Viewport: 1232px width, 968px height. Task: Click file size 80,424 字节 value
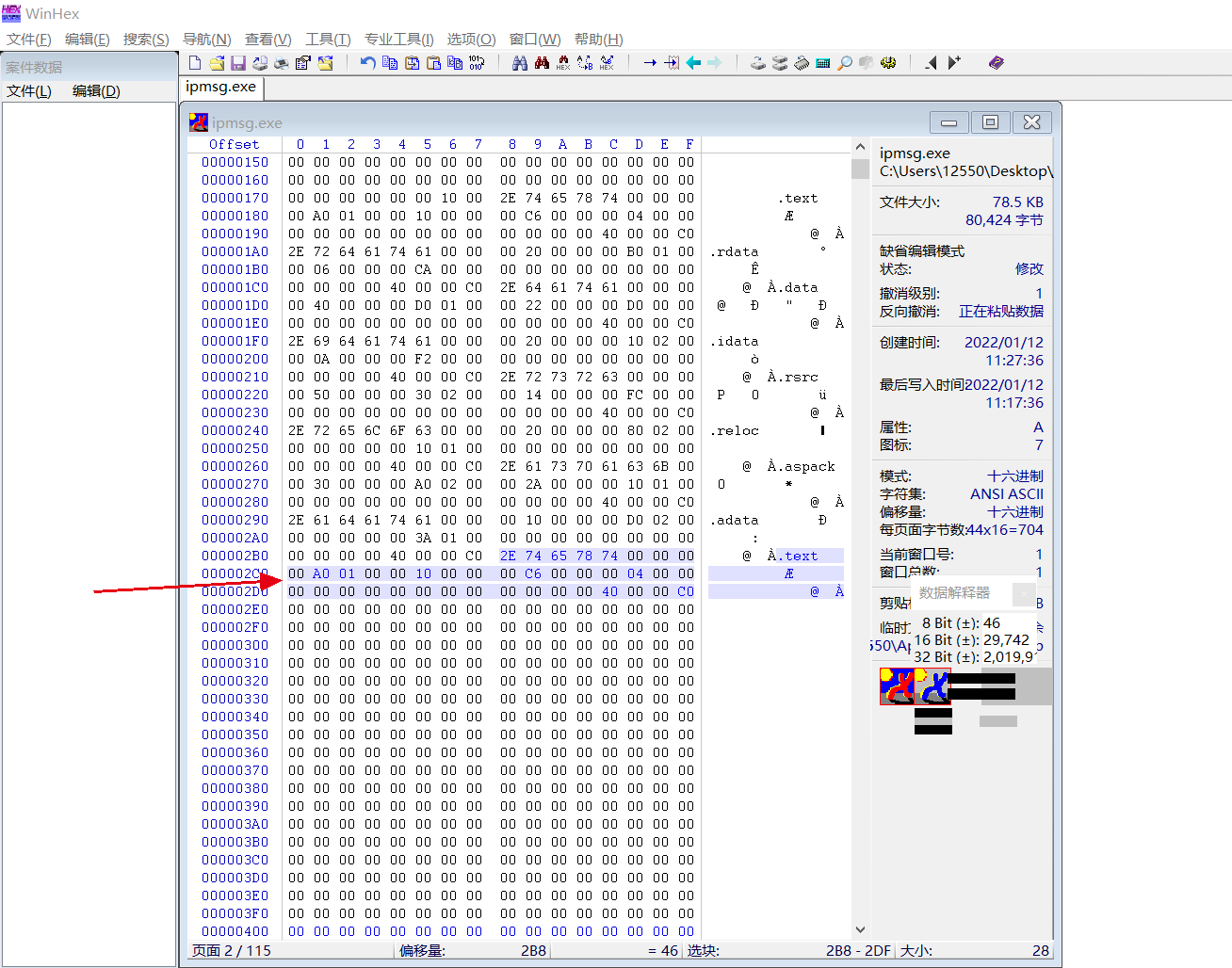click(1004, 220)
